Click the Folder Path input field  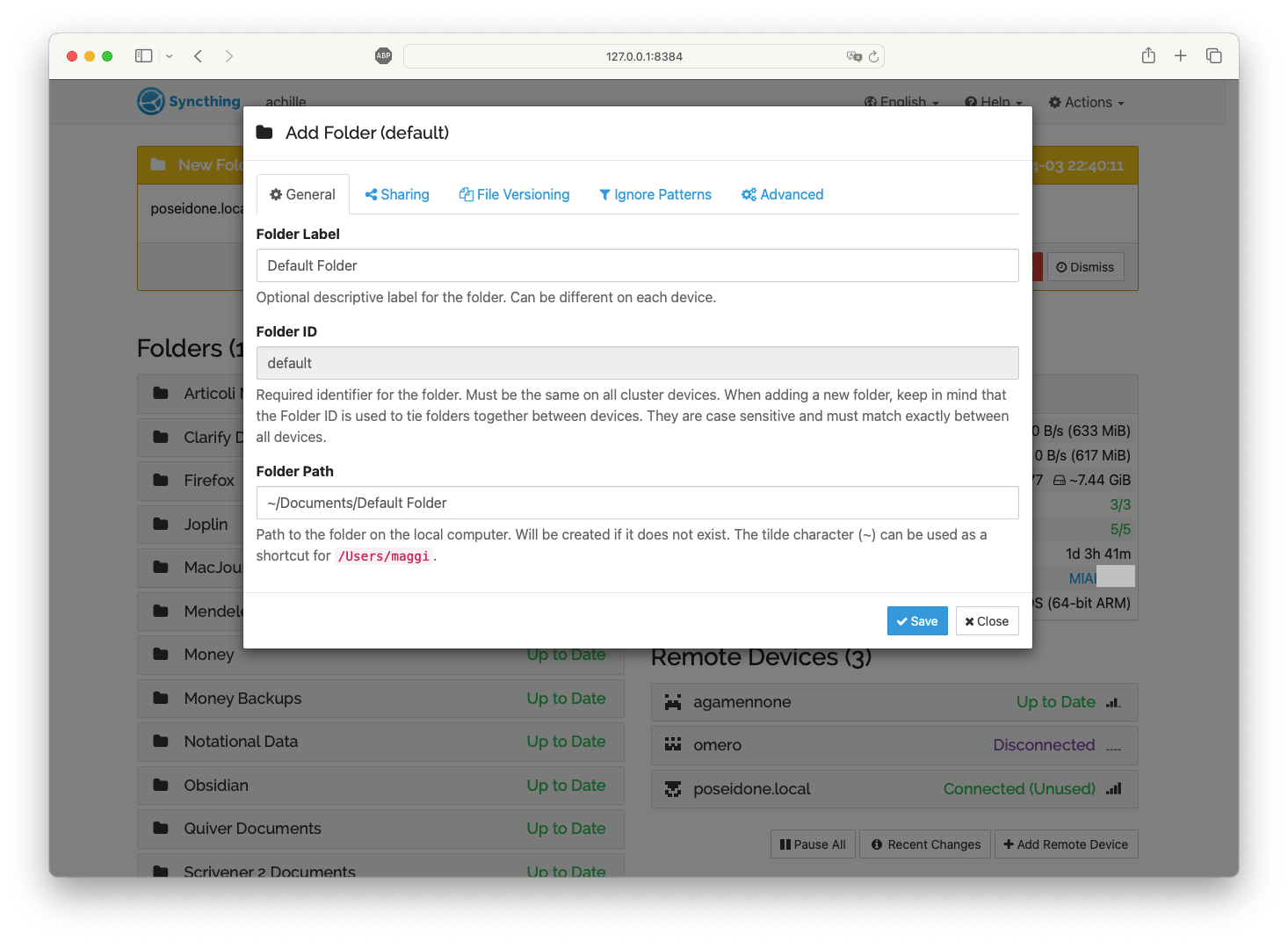pyautogui.click(x=637, y=503)
